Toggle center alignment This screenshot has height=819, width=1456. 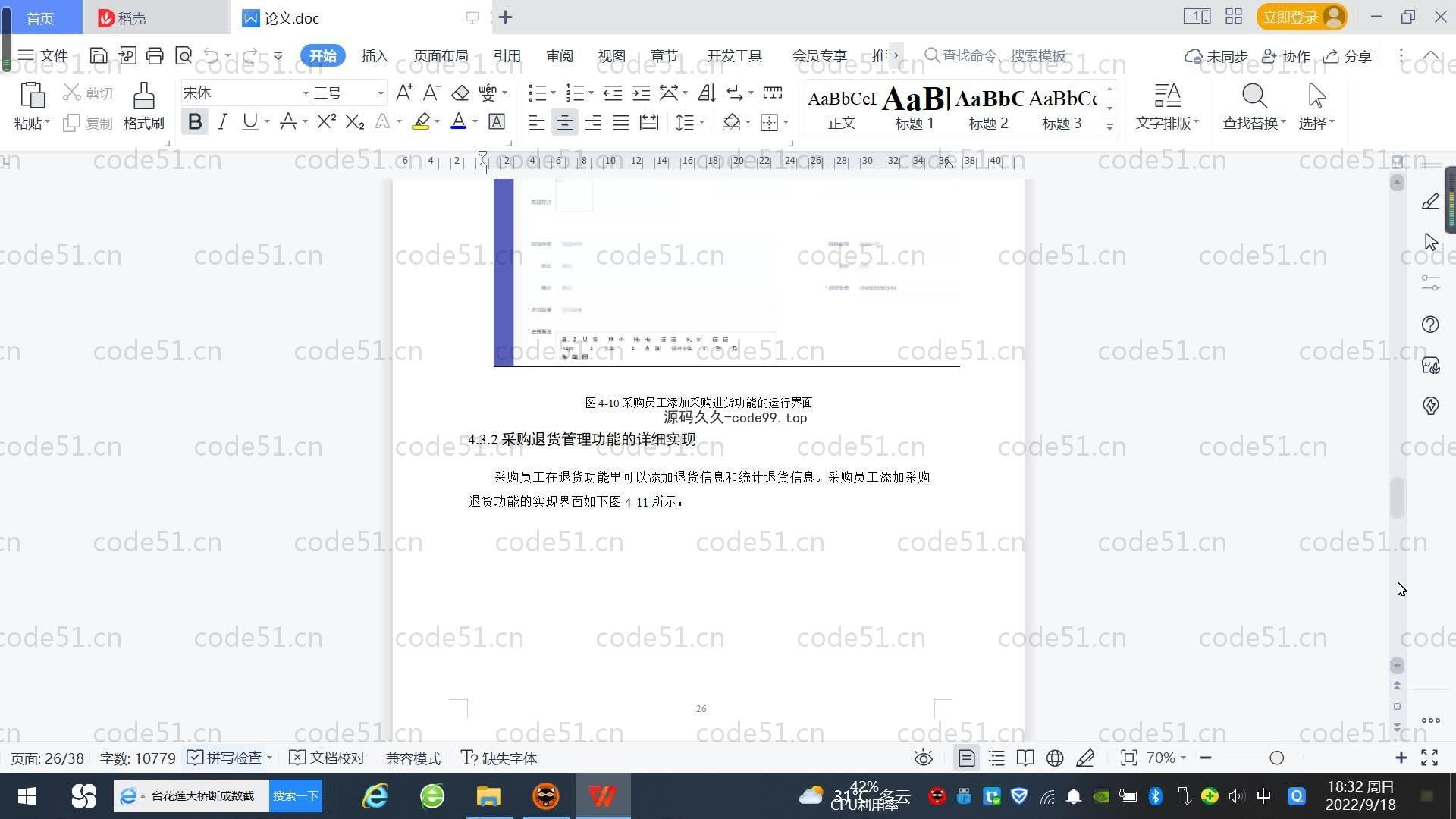point(564,122)
